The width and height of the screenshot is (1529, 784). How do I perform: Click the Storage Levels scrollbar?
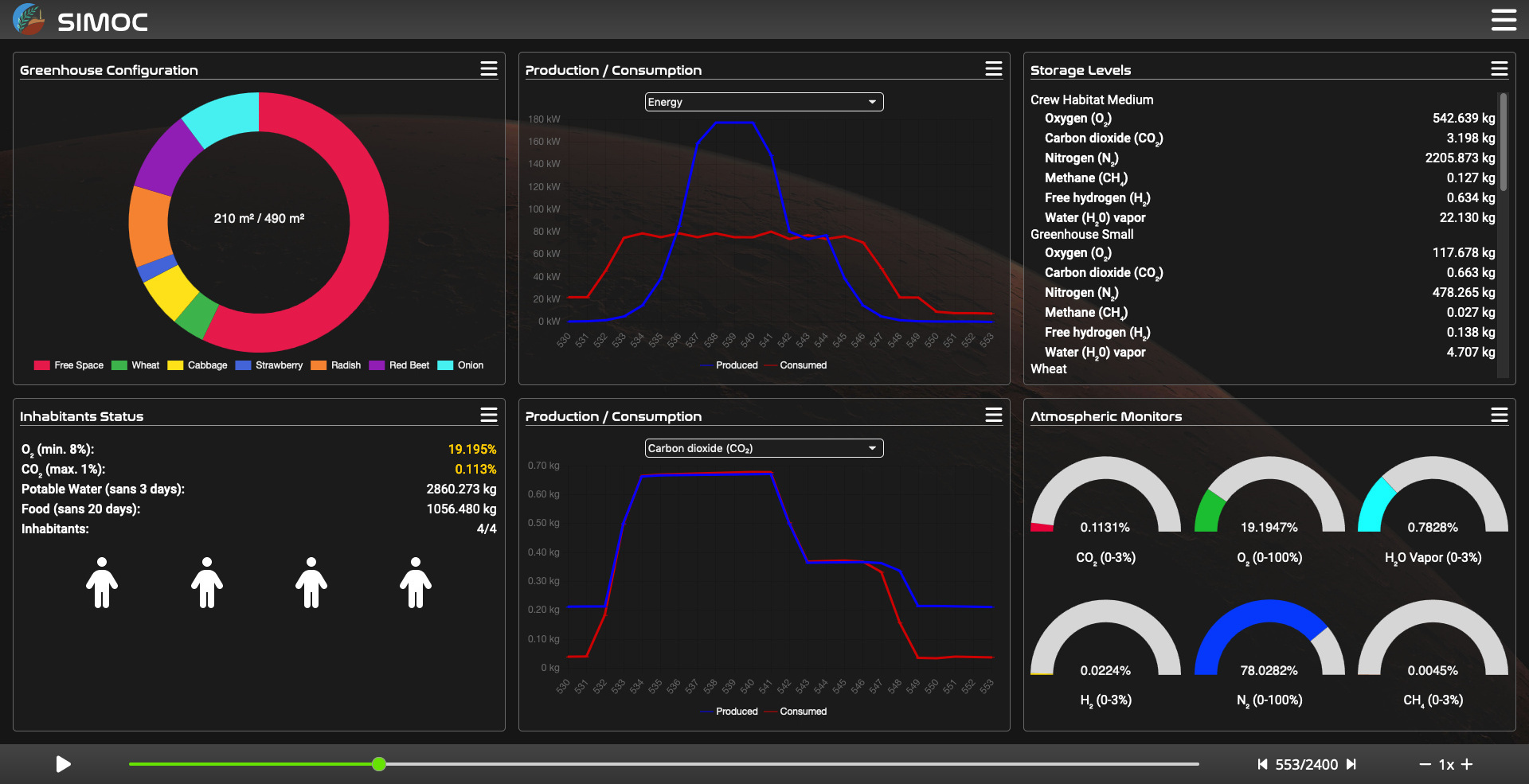tap(1503, 143)
